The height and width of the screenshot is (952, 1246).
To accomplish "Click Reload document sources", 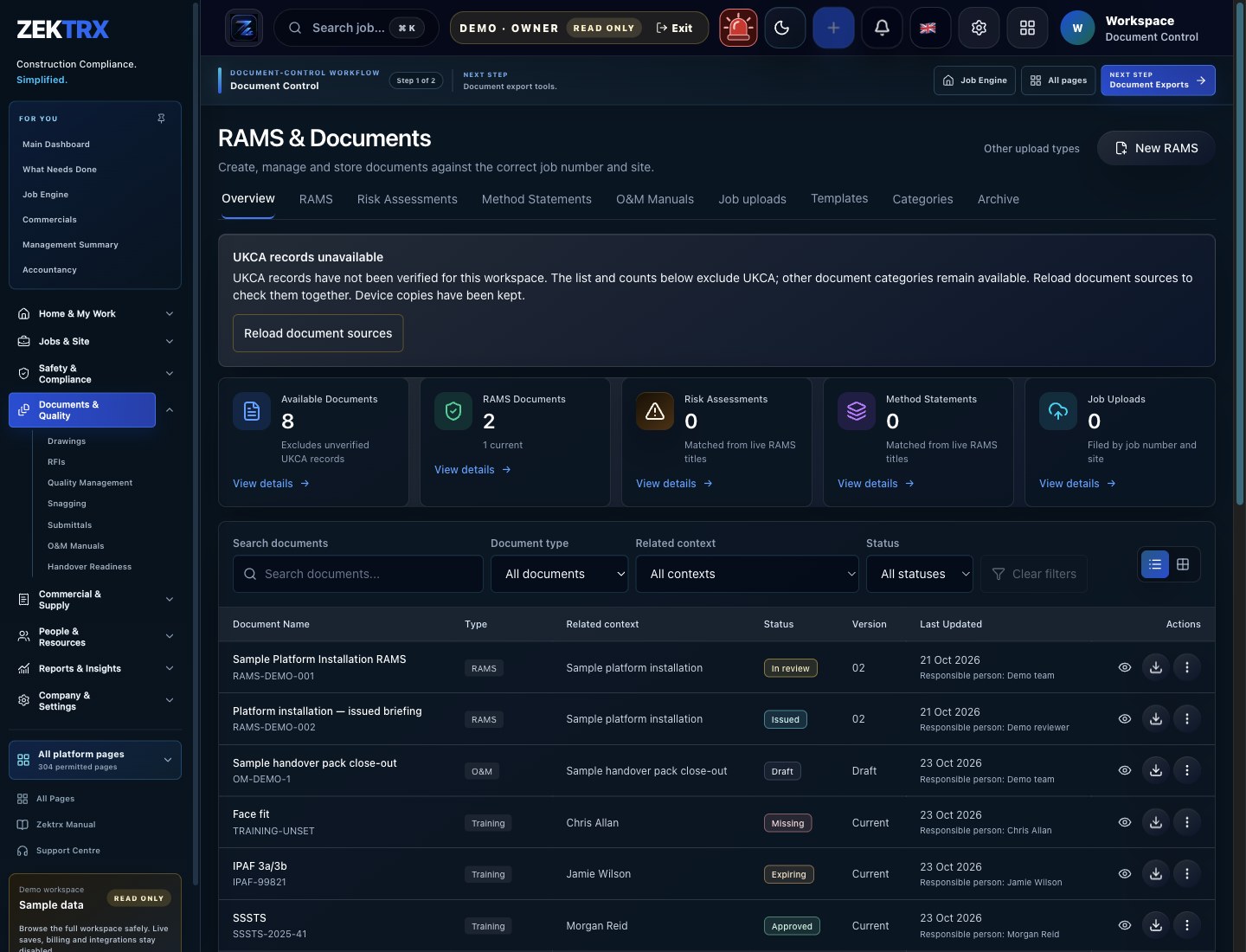I will (318, 333).
